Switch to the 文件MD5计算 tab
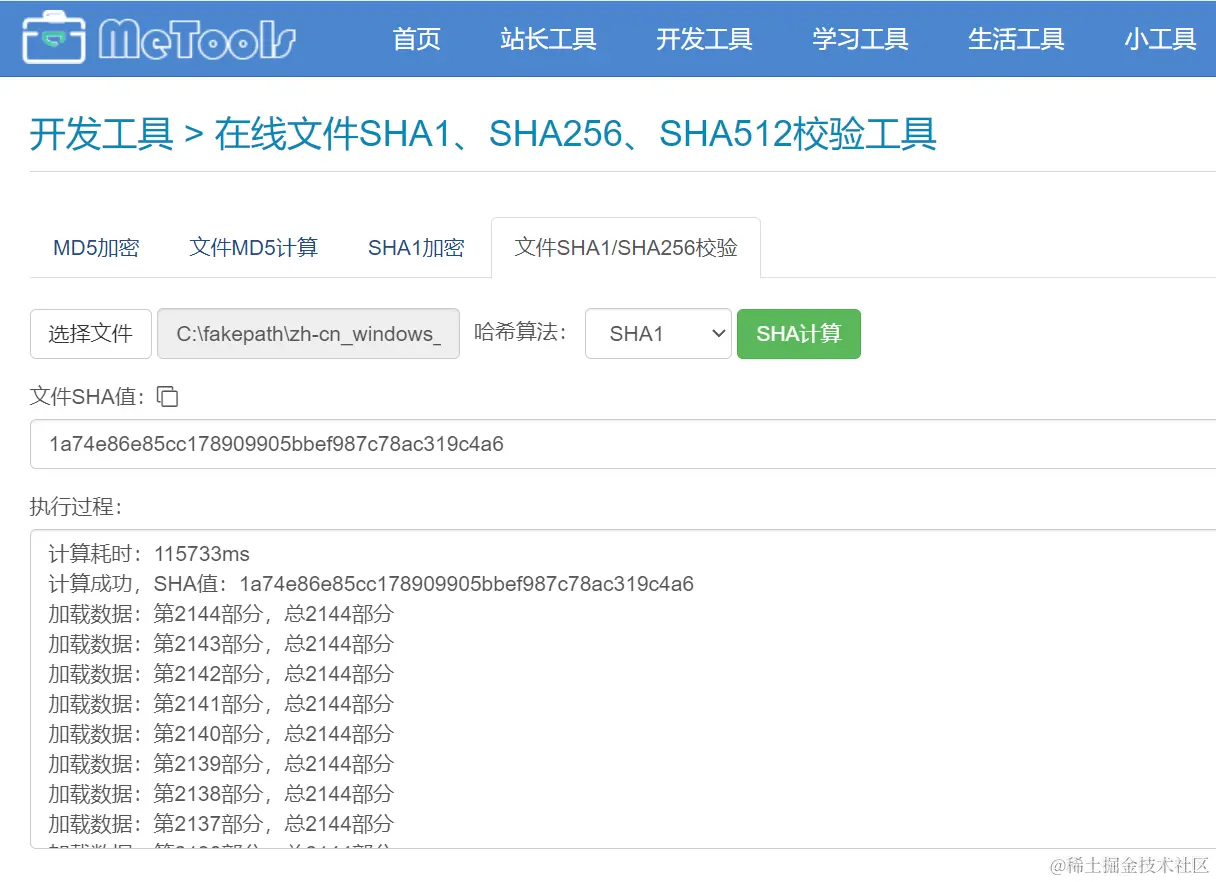 [x=253, y=247]
